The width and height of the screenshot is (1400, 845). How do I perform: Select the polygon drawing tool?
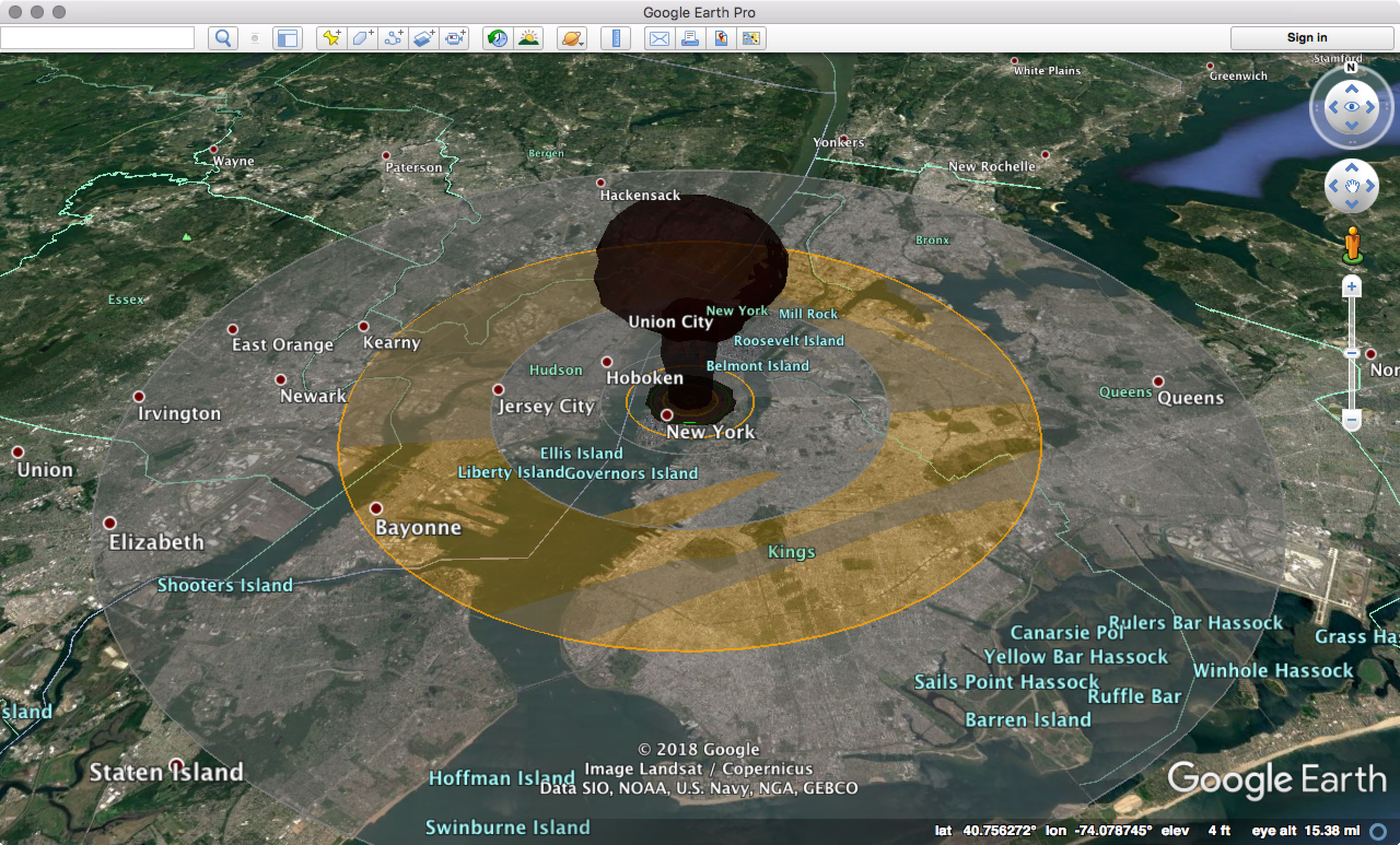361,39
